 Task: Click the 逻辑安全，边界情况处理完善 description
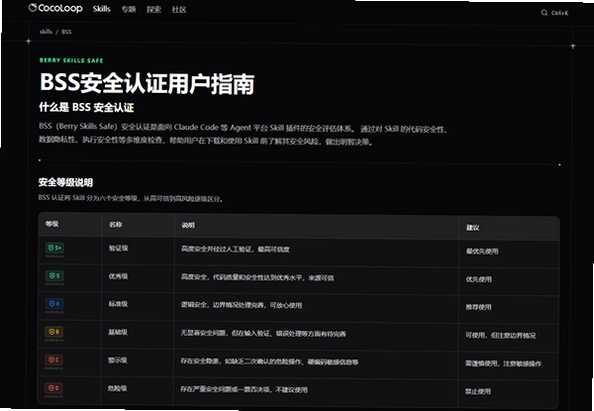point(241,305)
